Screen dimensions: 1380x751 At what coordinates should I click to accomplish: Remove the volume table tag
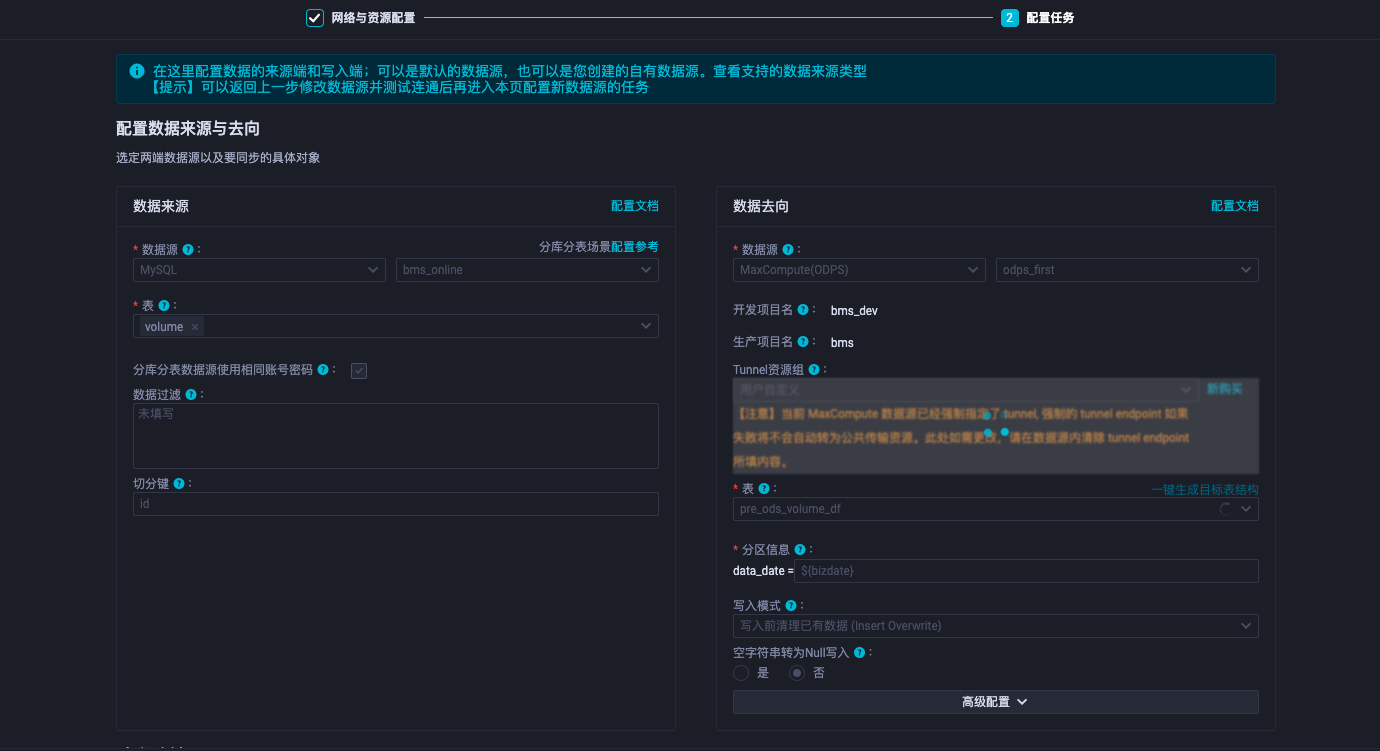pos(195,327)
